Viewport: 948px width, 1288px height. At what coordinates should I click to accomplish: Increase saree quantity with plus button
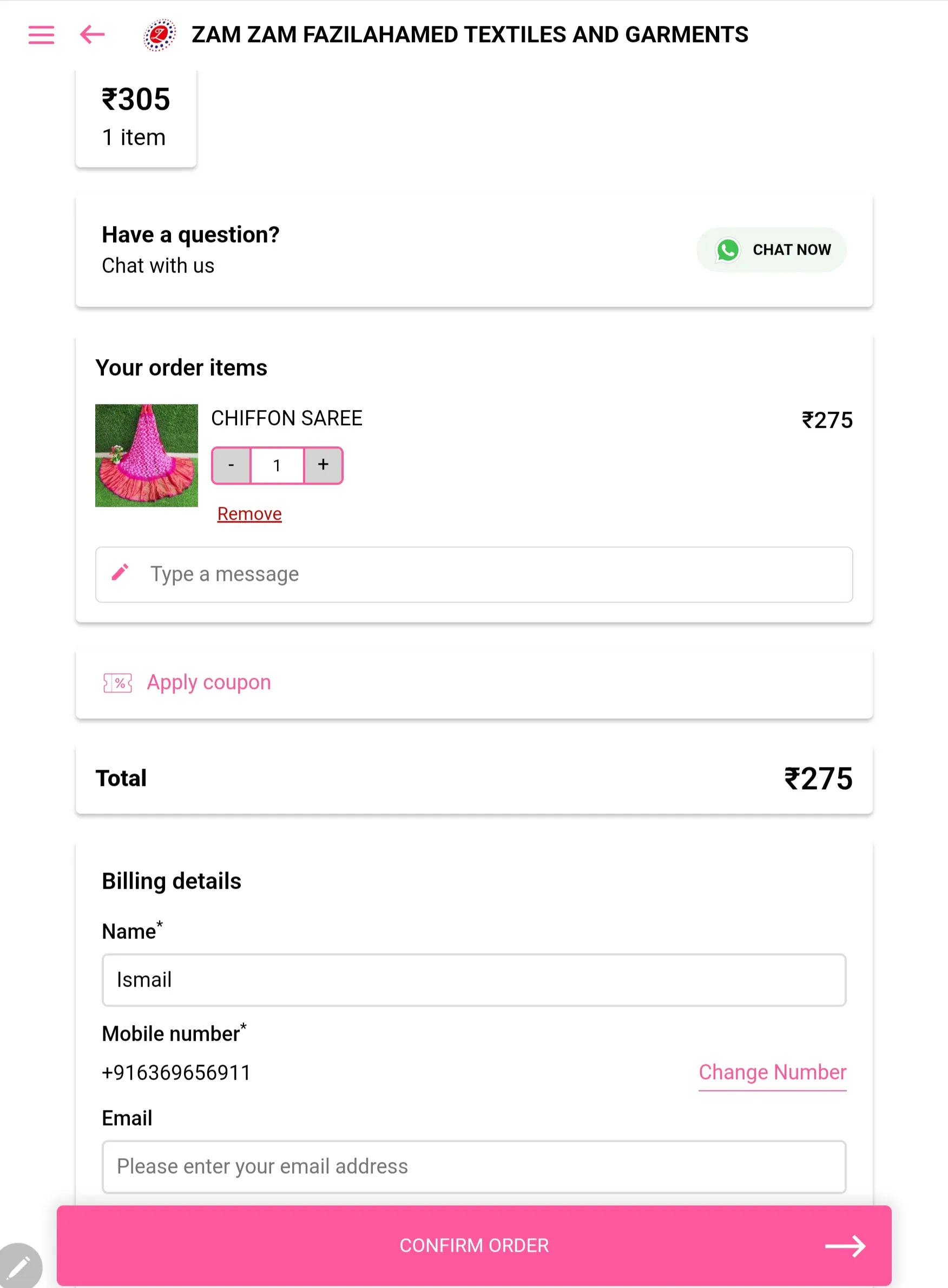[x=322, y=465]
